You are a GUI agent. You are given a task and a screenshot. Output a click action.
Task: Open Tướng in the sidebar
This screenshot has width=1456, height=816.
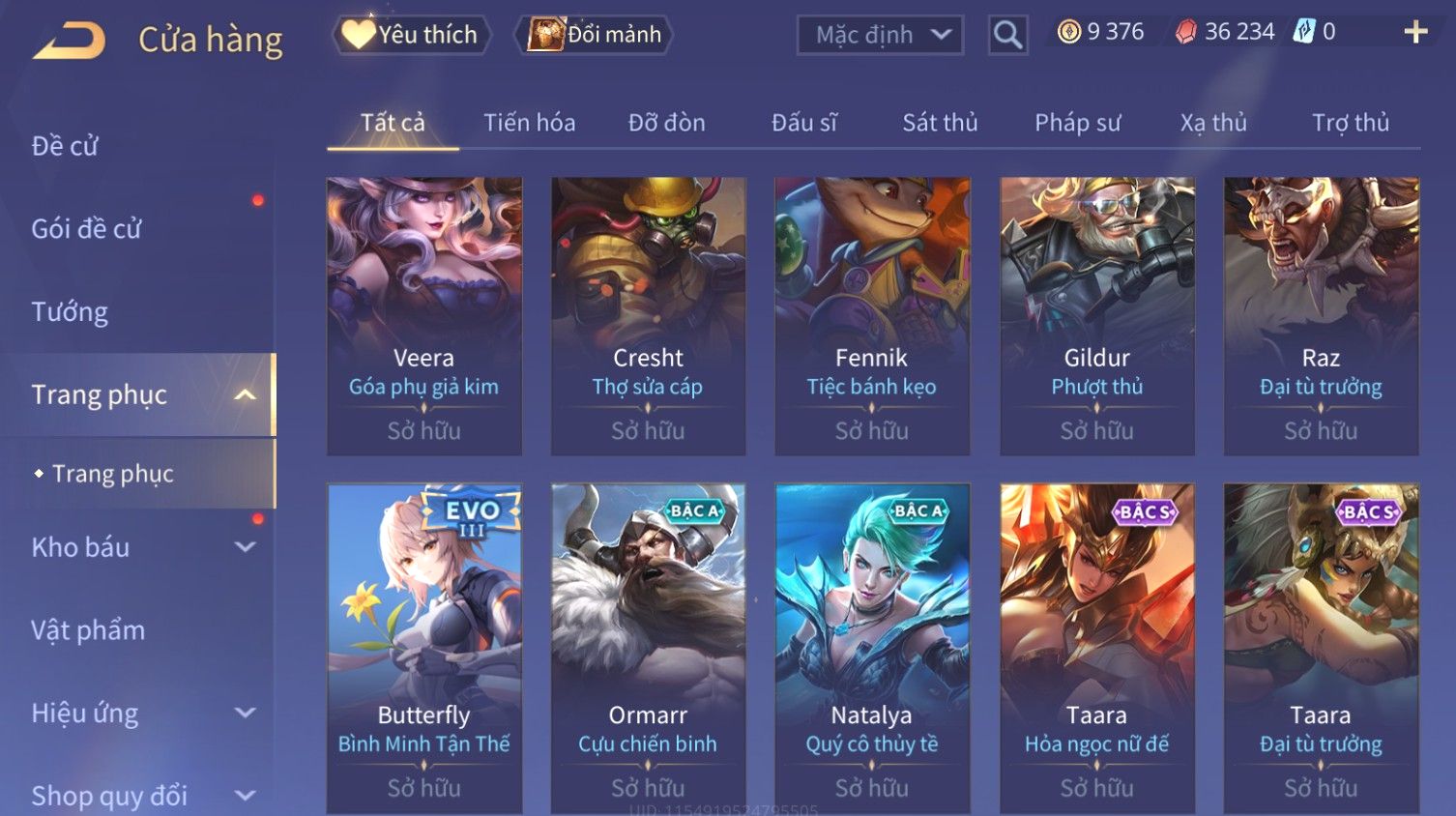(x=70, y=312)
